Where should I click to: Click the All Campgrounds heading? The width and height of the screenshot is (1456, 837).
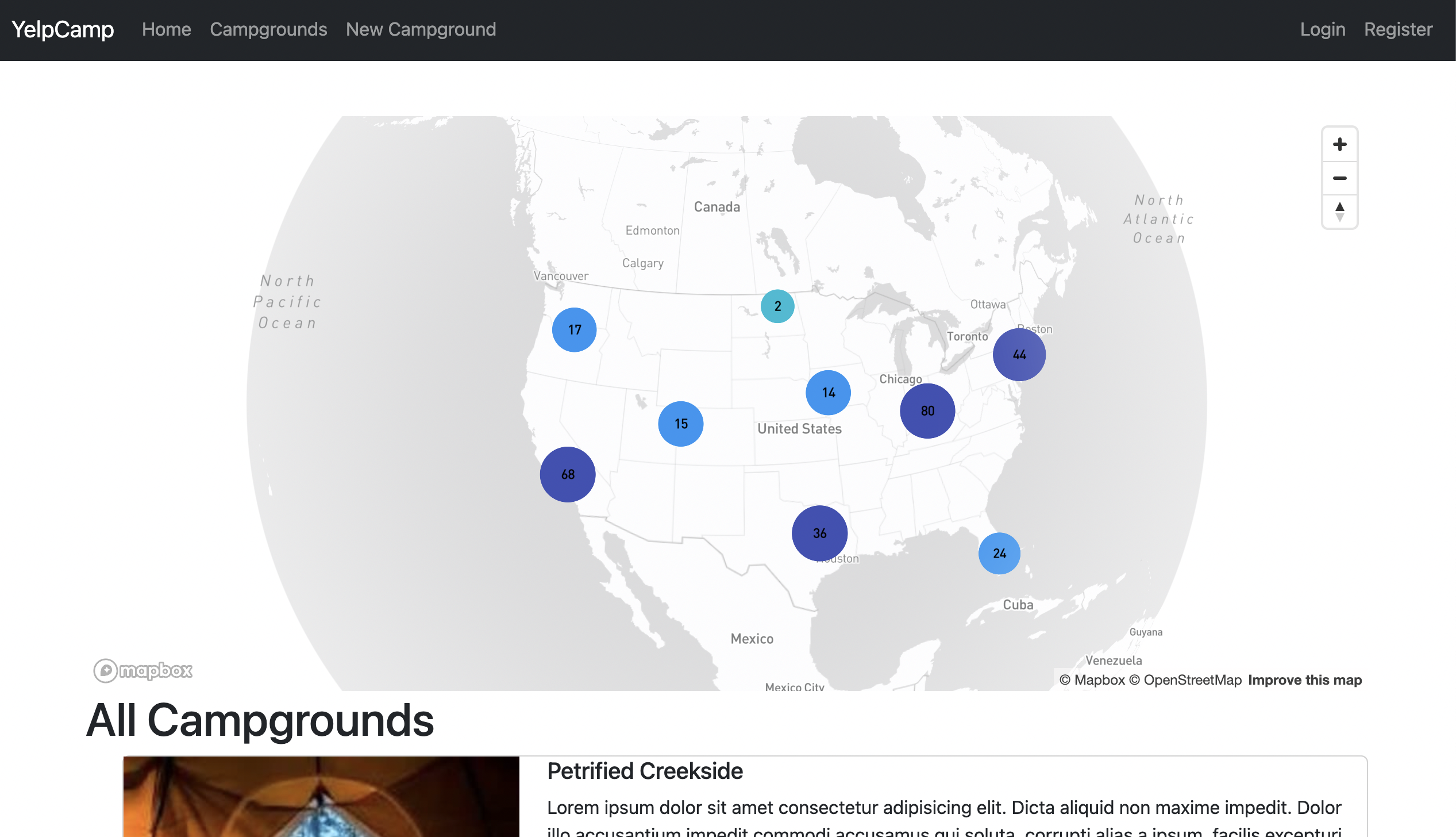(260, 720)
